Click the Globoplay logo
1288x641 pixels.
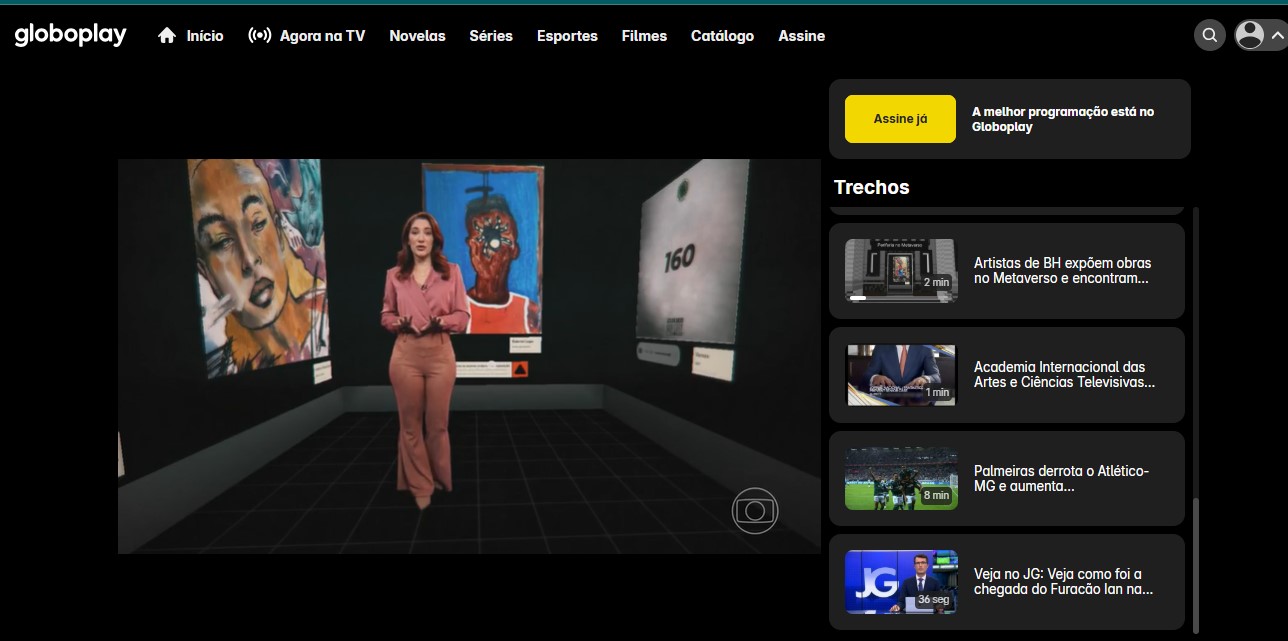[70, 35]
